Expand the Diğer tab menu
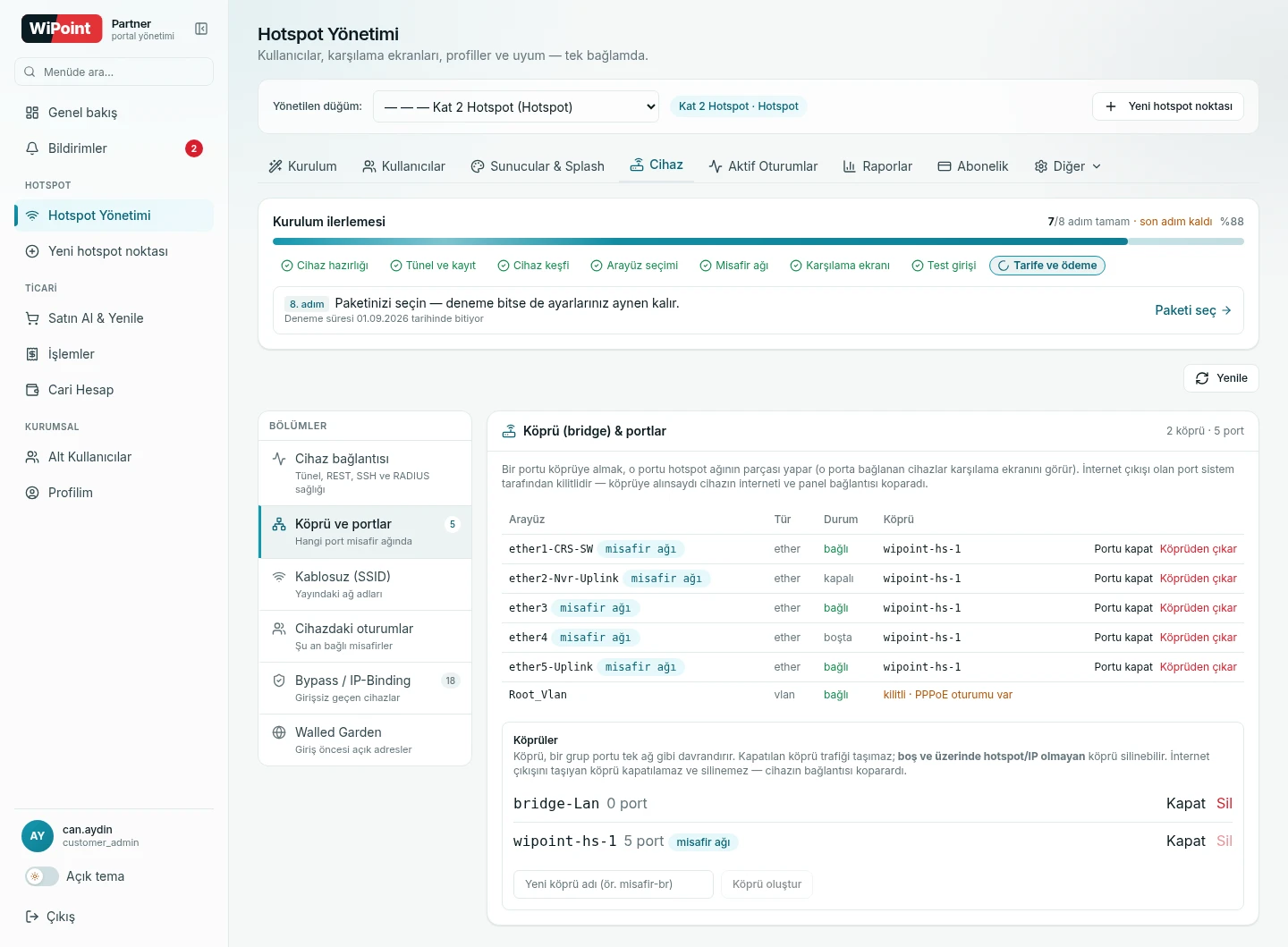 [x=1068, y=166]
